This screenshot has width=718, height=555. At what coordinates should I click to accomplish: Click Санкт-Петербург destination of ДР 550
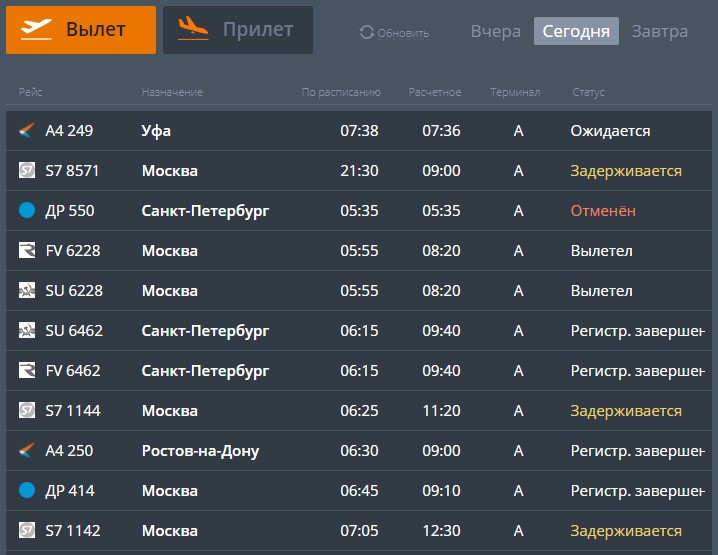(x=205, y=211)
